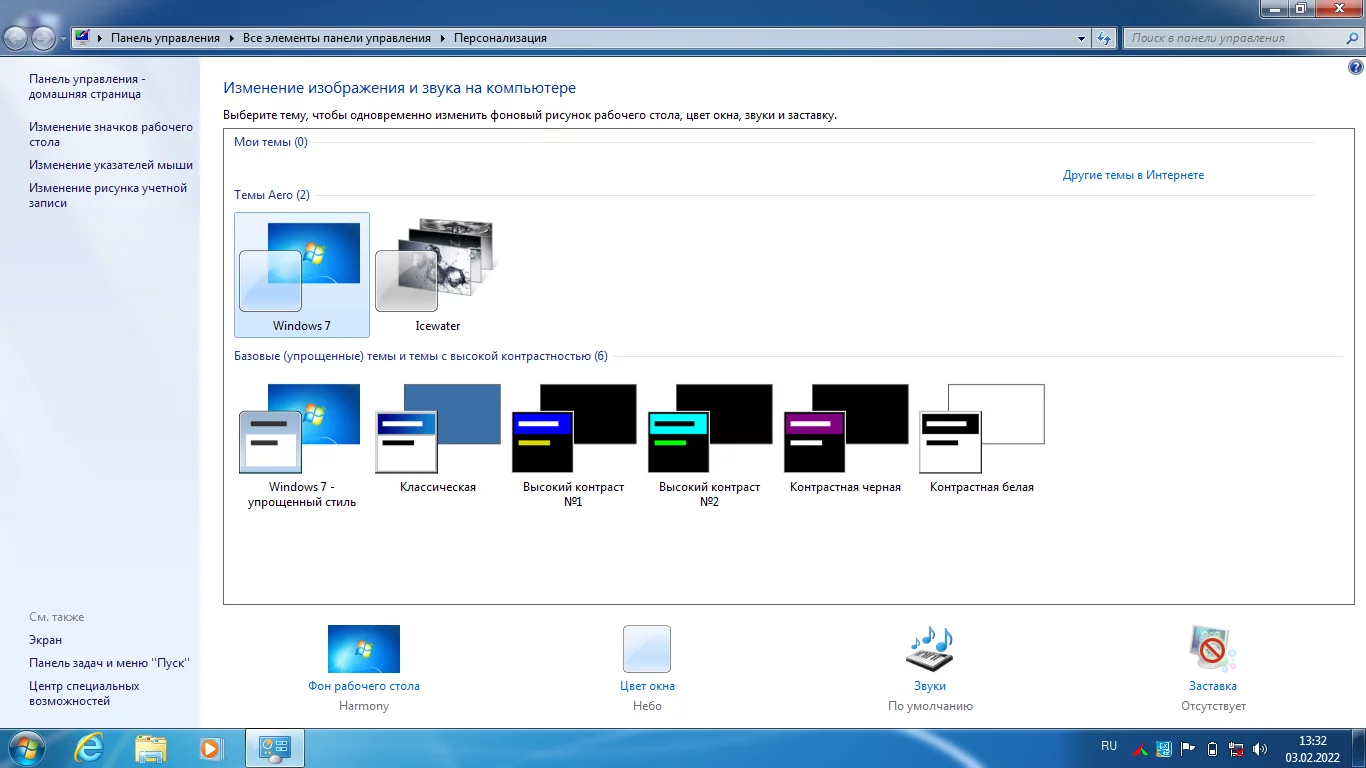Go forward with the Forward arrow button

click(43, 38)
